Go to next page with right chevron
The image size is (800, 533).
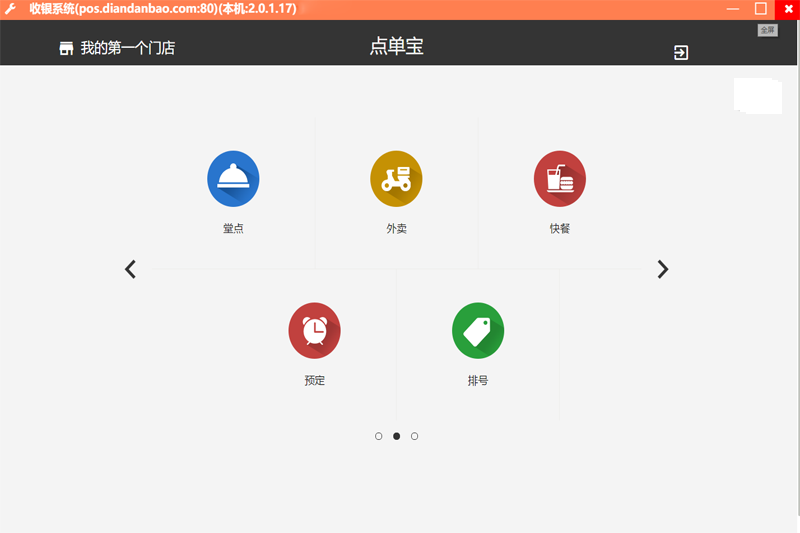(662, 269)
